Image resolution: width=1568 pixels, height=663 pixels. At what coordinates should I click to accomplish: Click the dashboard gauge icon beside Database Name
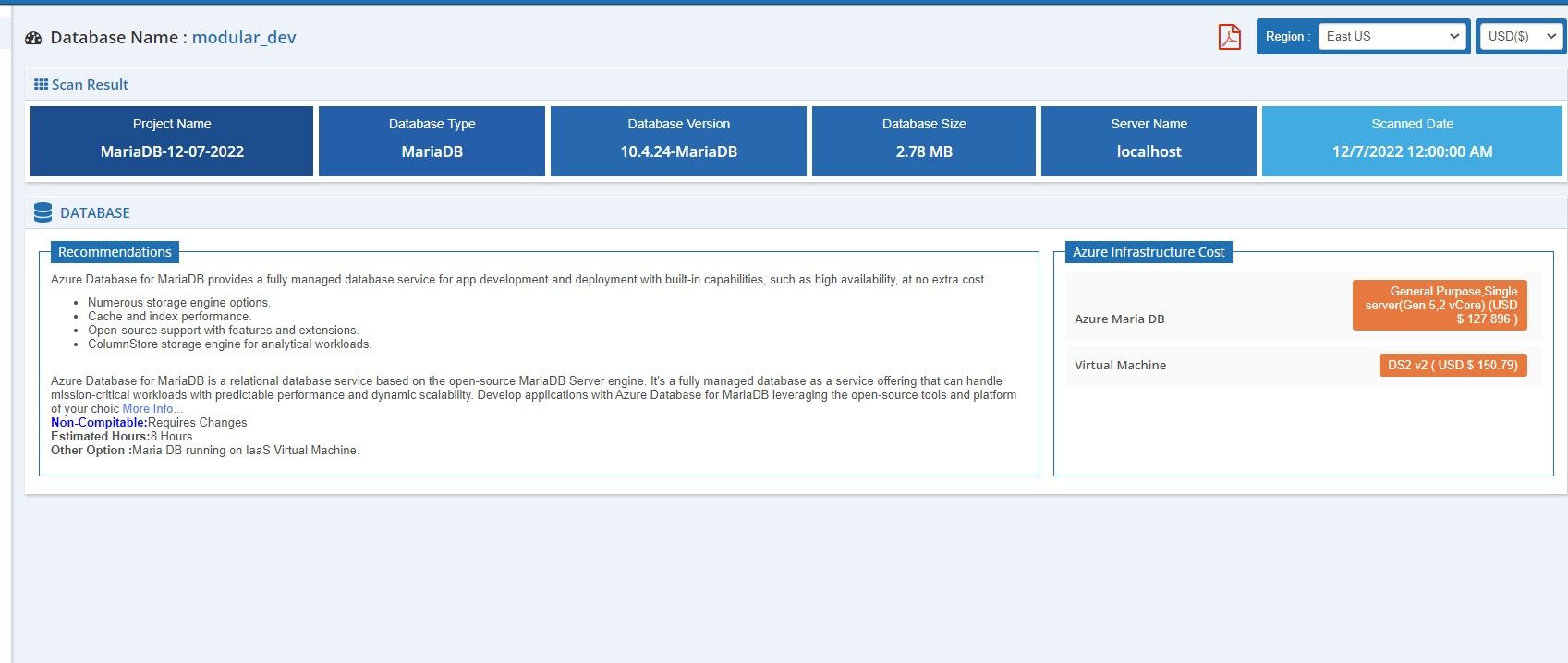(x=34, y=38)
